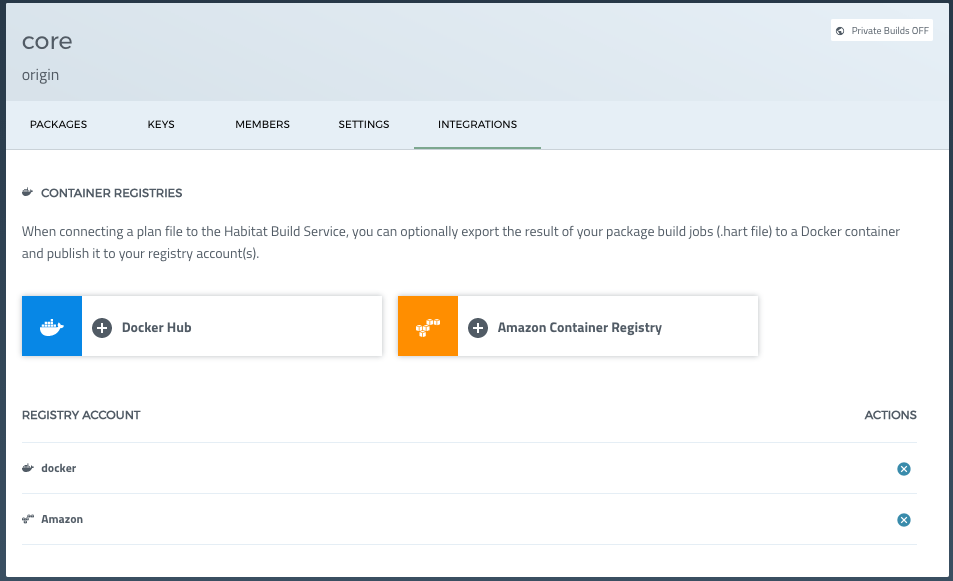Click the container registries header icon

[x=28, y=192]
